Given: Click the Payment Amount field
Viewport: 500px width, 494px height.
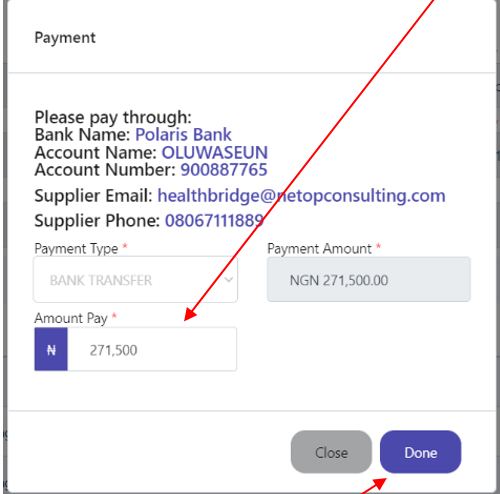Looking at the screenshot, I should click(369, 279).
